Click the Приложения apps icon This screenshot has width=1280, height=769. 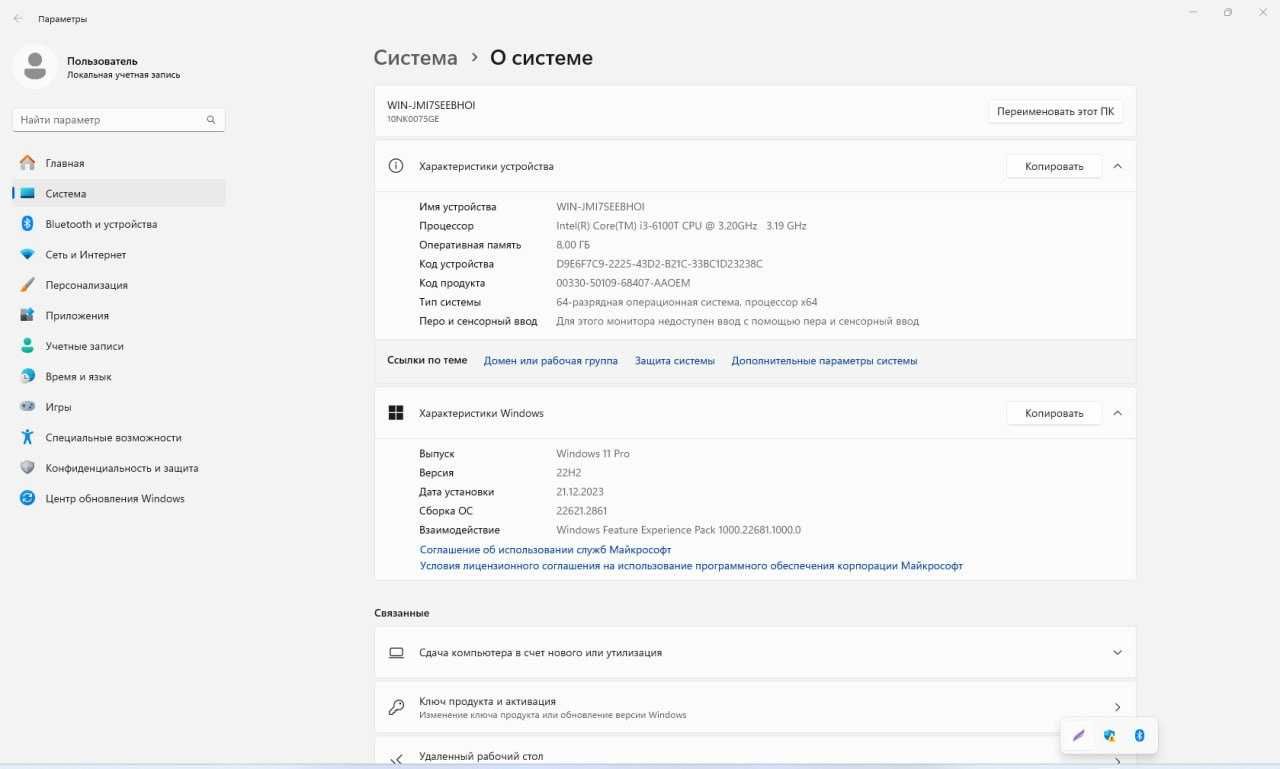tap(27, 316)
